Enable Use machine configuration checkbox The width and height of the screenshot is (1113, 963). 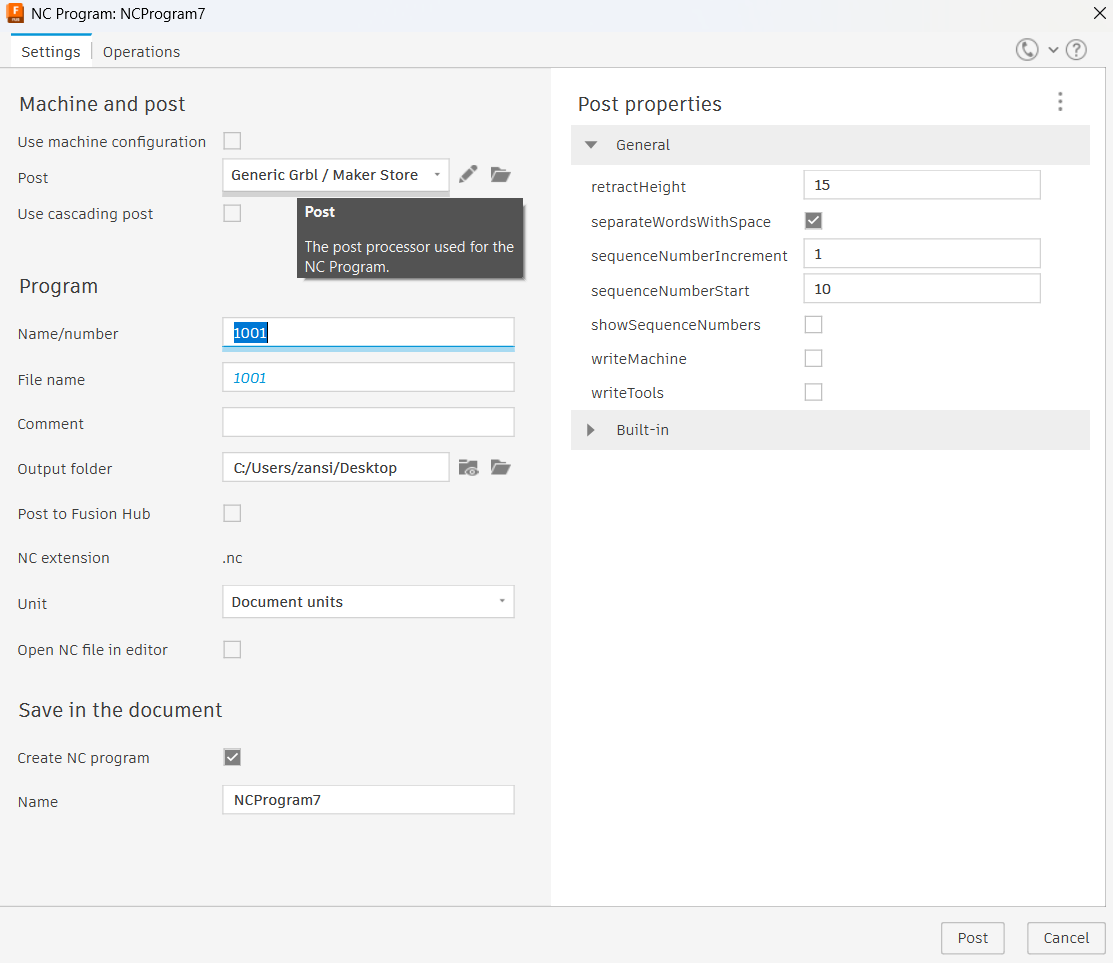point(232,141)
